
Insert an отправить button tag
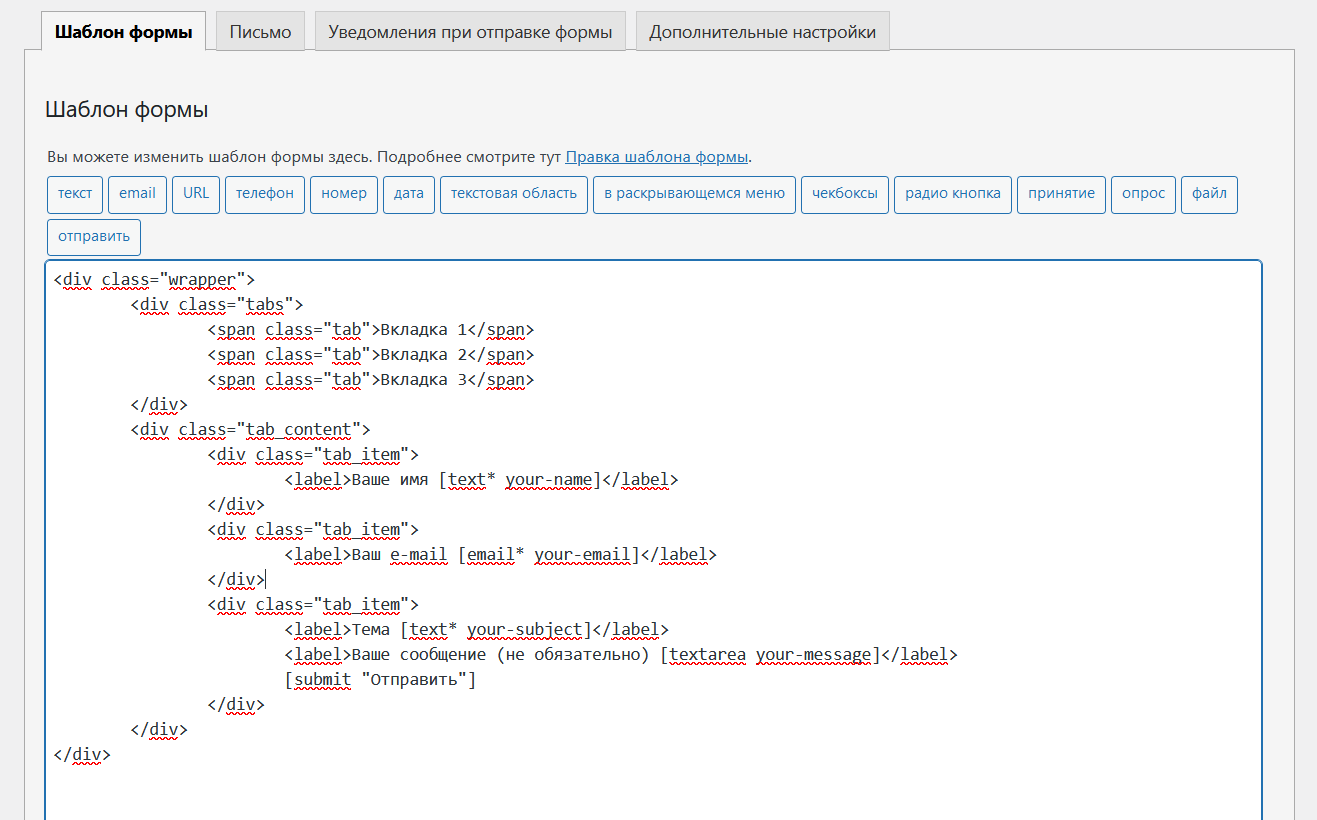[x=94, y=238]
